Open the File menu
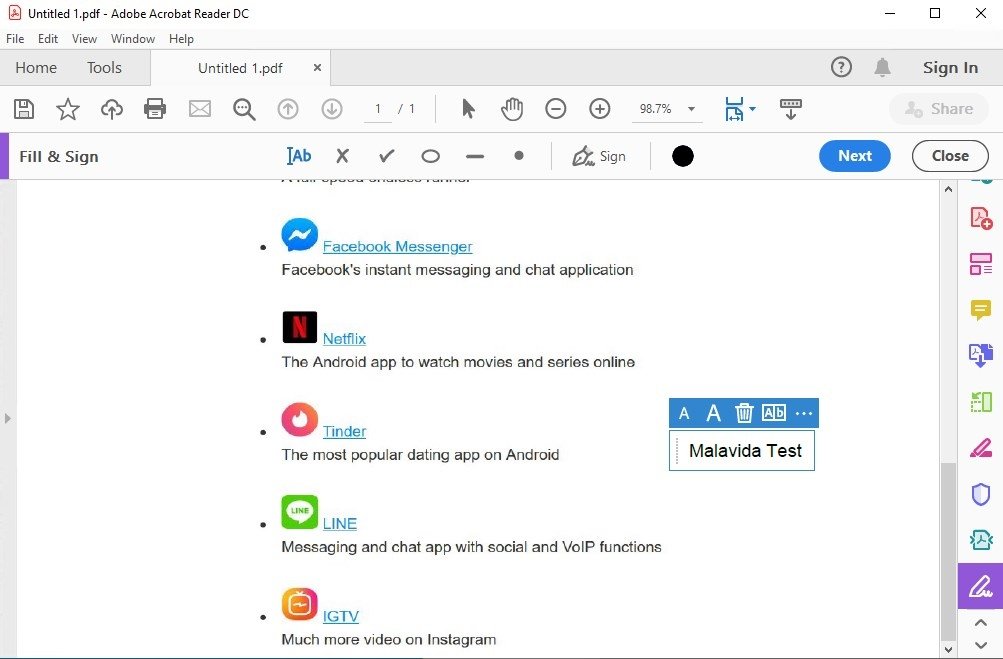Viewport: 1003px width, 659px height. pyautogui.click(x=15, y=38)
